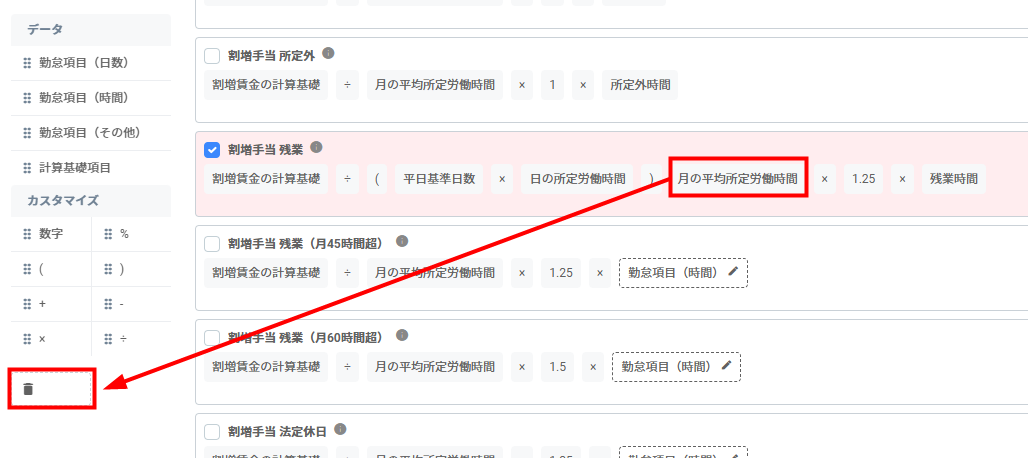Grab drag handle of 勤怠項目(その他)
This screenshot has height=458, width=1028.
click(x=28, y=133)
